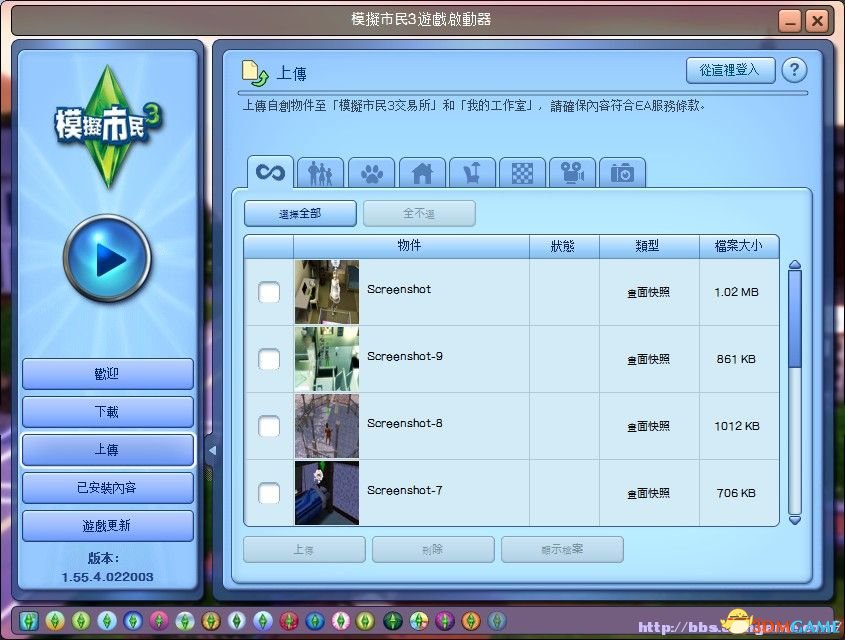The height and width of the screenshot is (640, 845).
Task: Click the Screenshot-8 file name
Action: point(405,423)
